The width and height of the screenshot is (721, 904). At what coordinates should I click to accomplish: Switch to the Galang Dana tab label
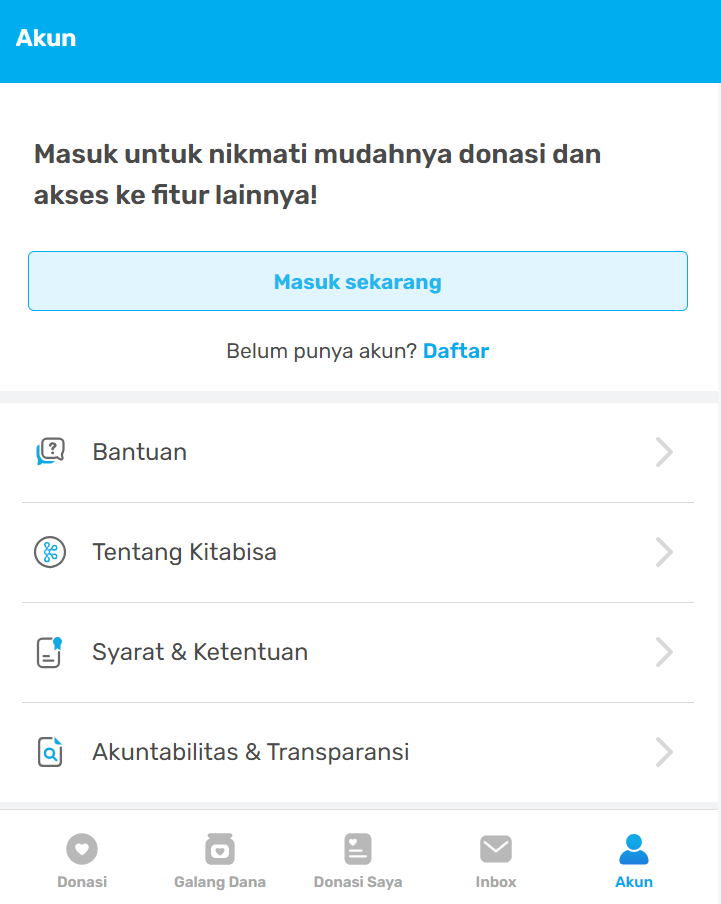(x=220, y=882)
